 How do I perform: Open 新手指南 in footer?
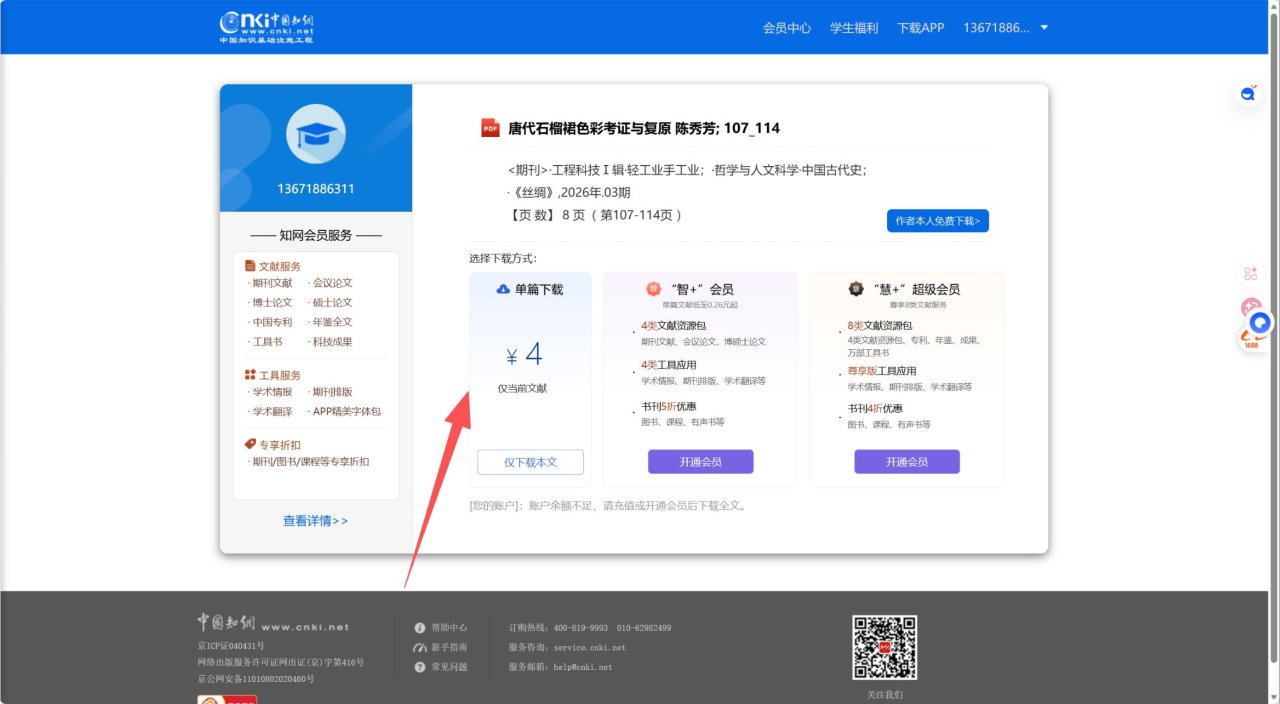(x=449, y=647)
